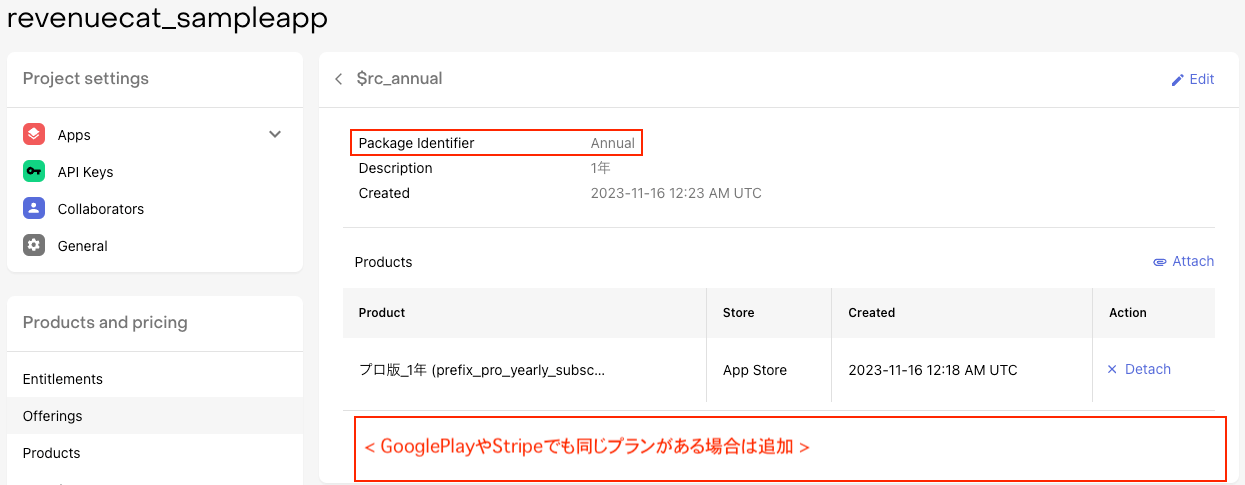Image resolution: width=1245 pixels, height=485 pixels.
Task: Click the Project settings heading
Action: click(86, 79)
